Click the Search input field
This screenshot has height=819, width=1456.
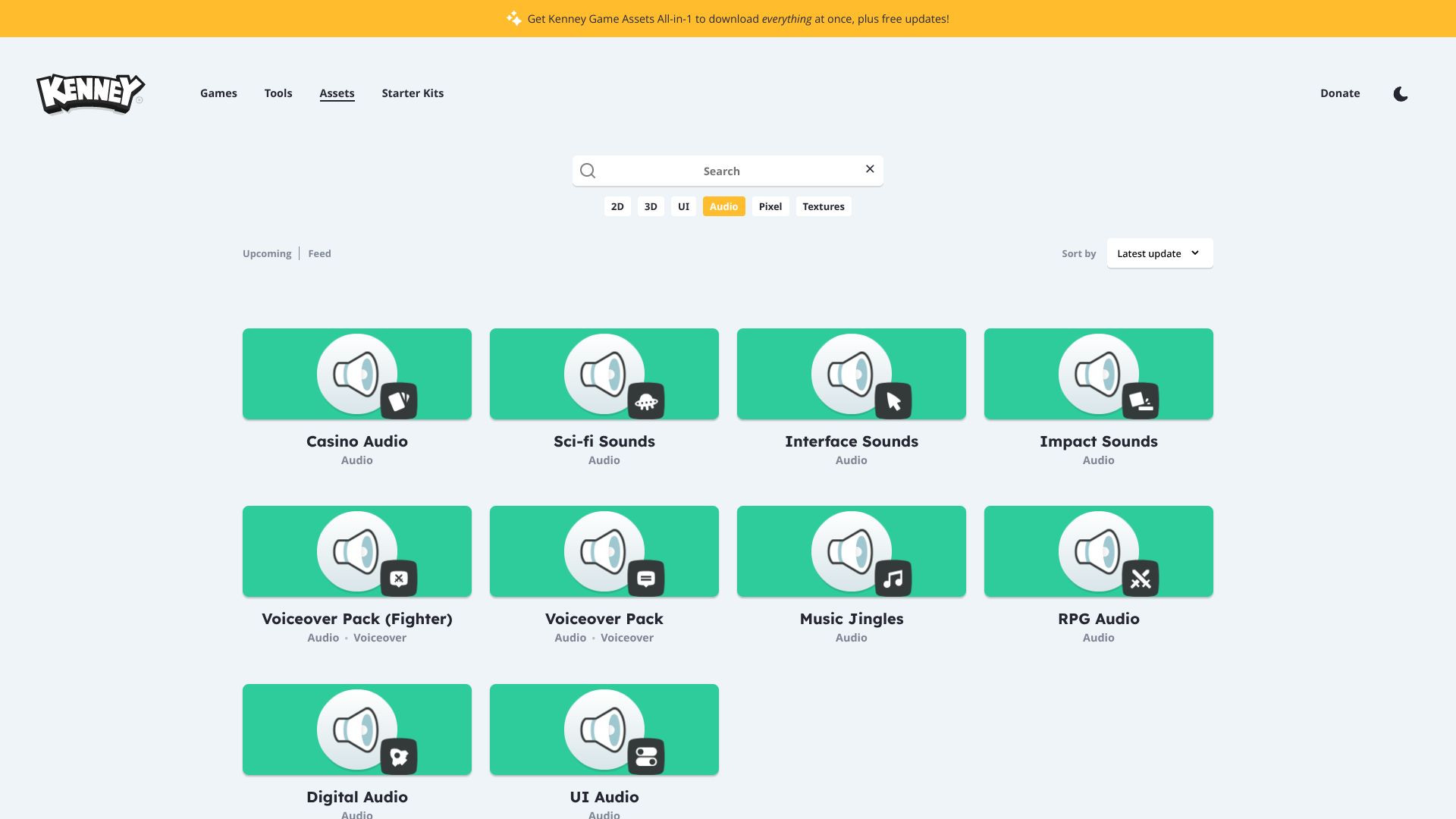728,171
